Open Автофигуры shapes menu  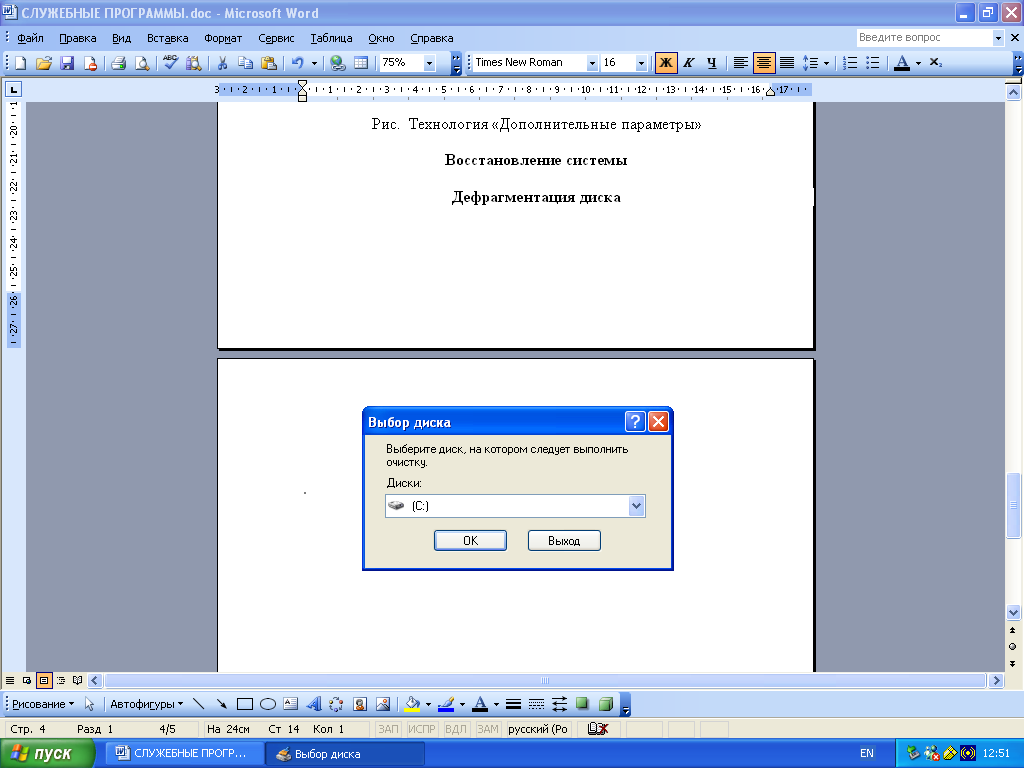point(146,704)
